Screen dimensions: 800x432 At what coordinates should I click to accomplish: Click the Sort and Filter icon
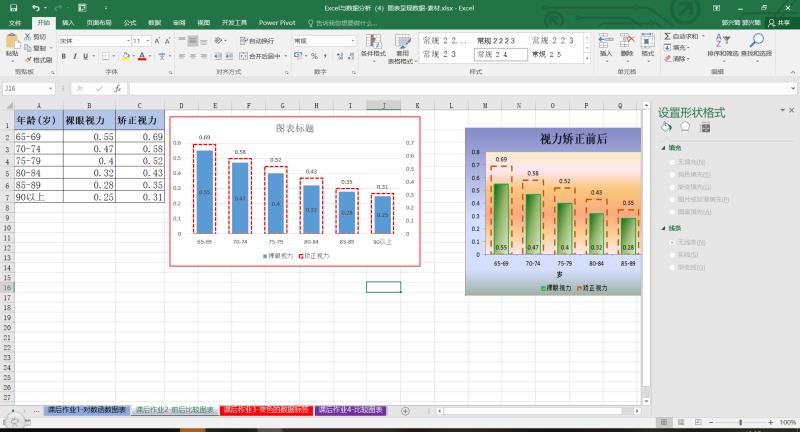pos(721,41)
